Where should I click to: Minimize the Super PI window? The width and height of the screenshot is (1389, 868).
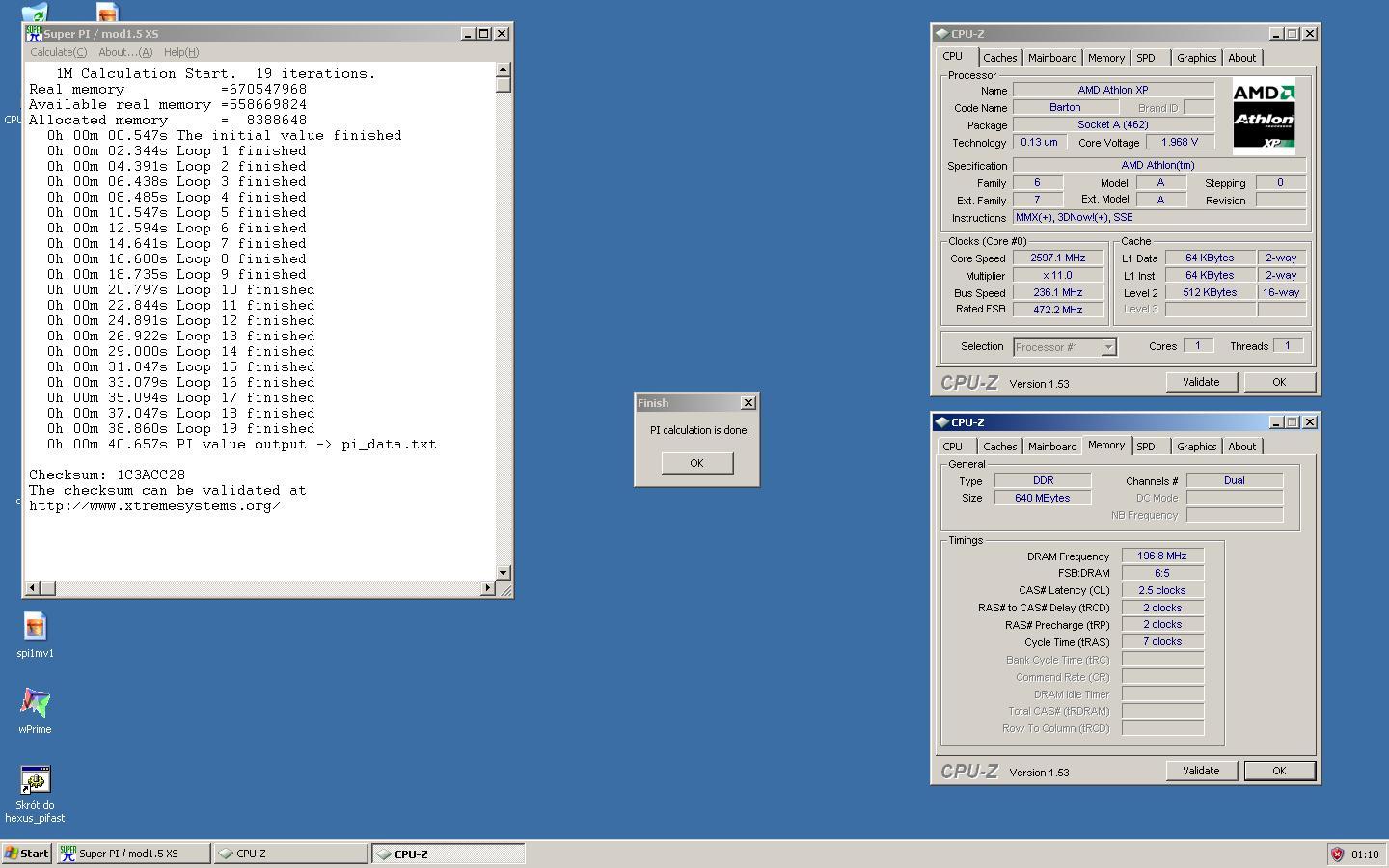pos(468,34)
